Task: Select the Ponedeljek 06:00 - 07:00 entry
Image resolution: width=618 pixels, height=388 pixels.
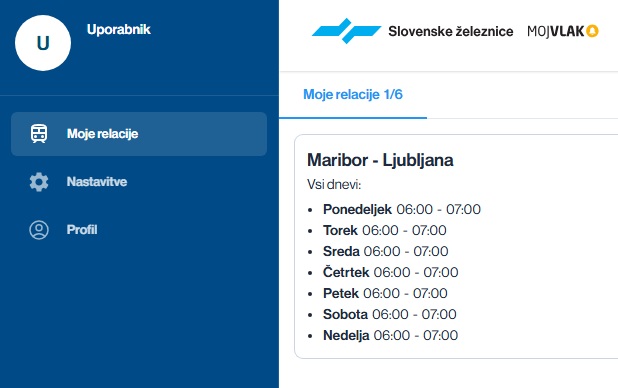Action: click(x=402, y=209)
